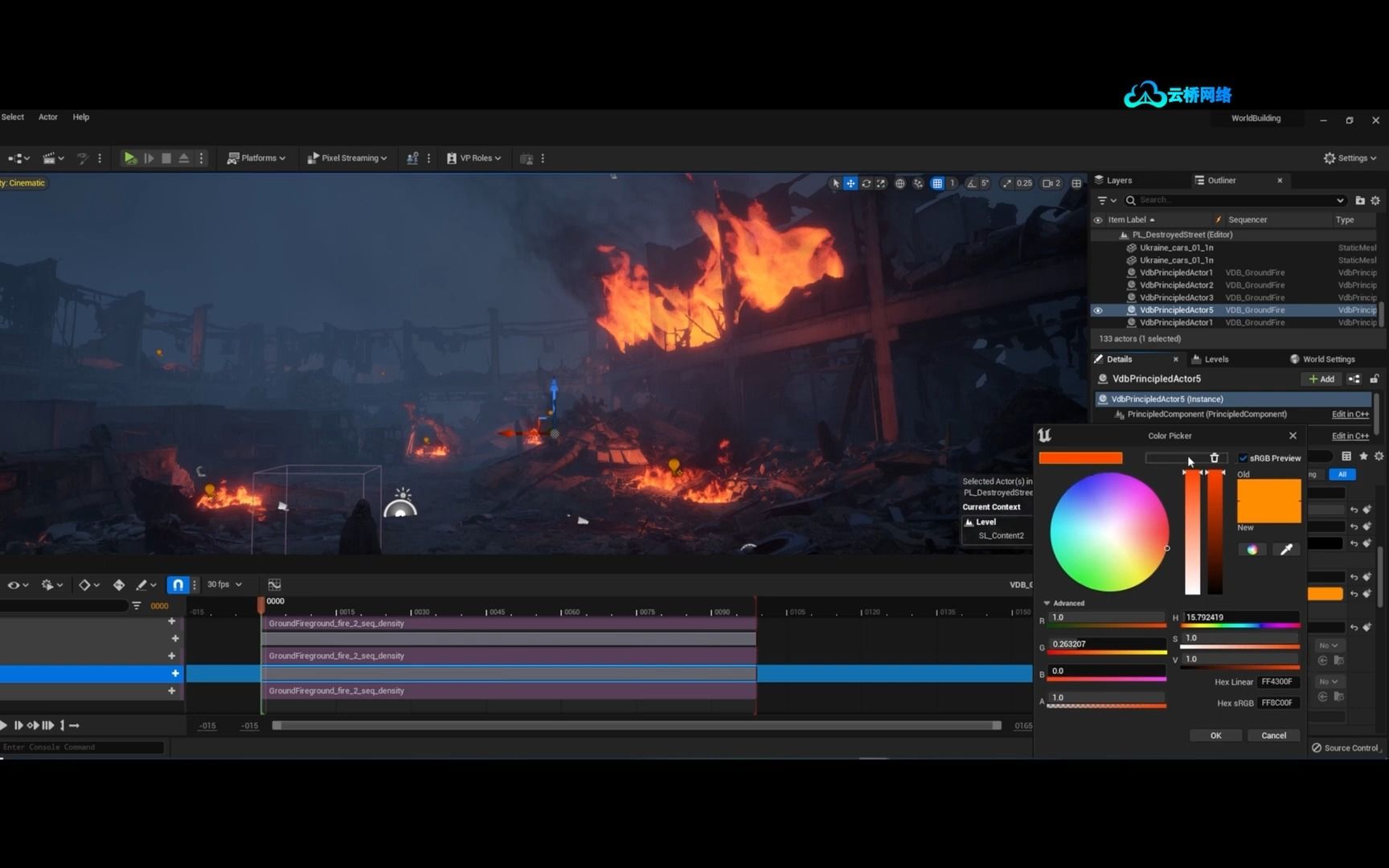
Task: Click Edit in C++ link for PrincipledComponent
Action: tap(1349, 414)
